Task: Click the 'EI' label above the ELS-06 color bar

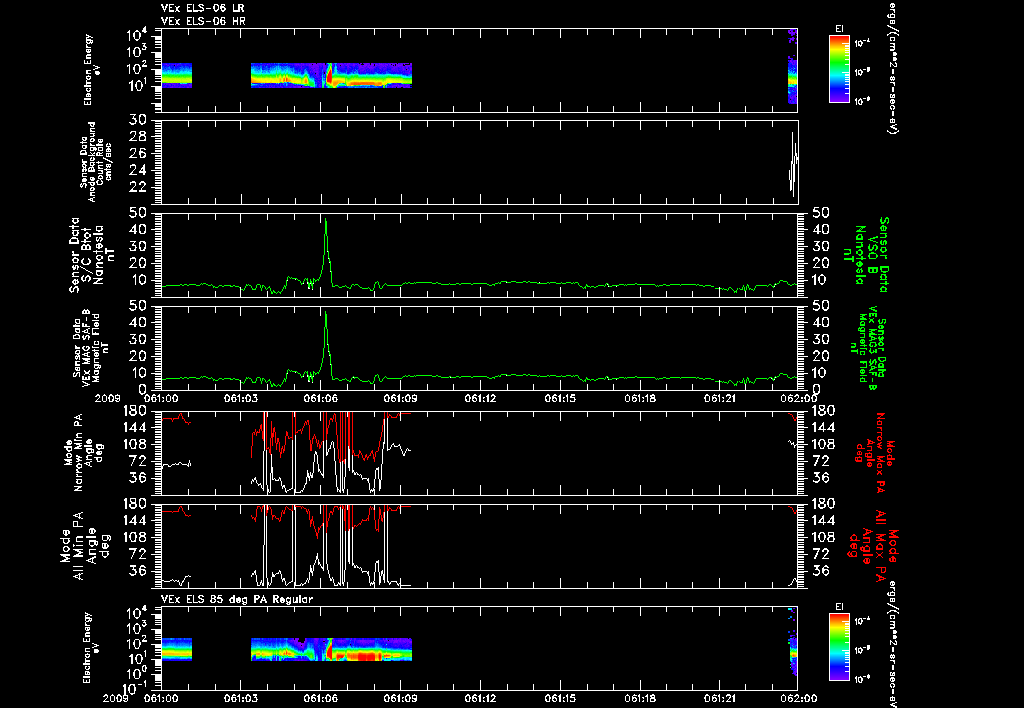Action: 839,29
